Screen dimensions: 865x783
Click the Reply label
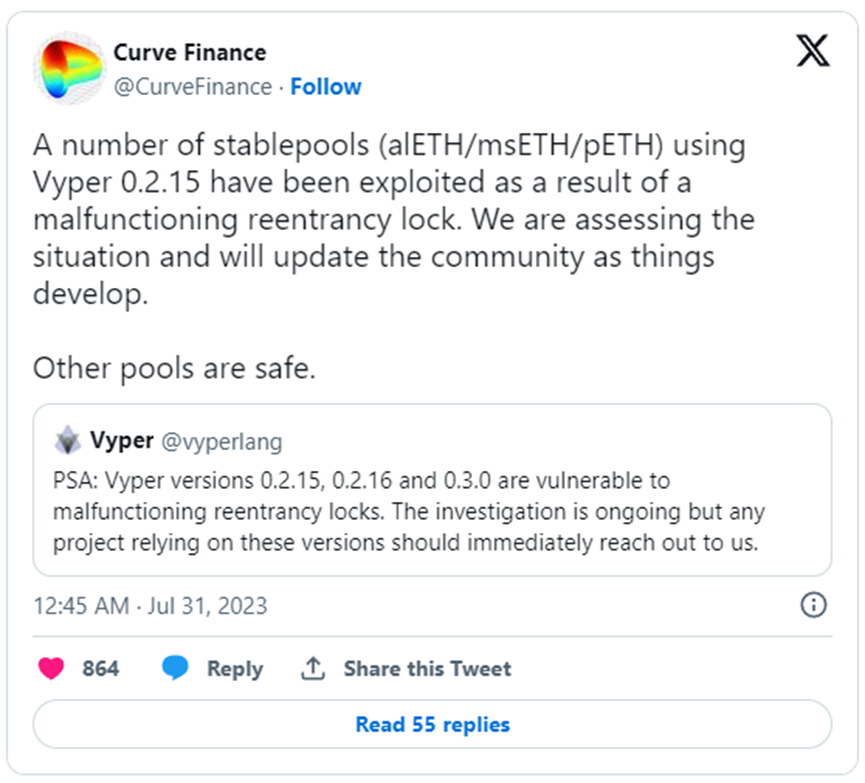[x=235, y=669]
